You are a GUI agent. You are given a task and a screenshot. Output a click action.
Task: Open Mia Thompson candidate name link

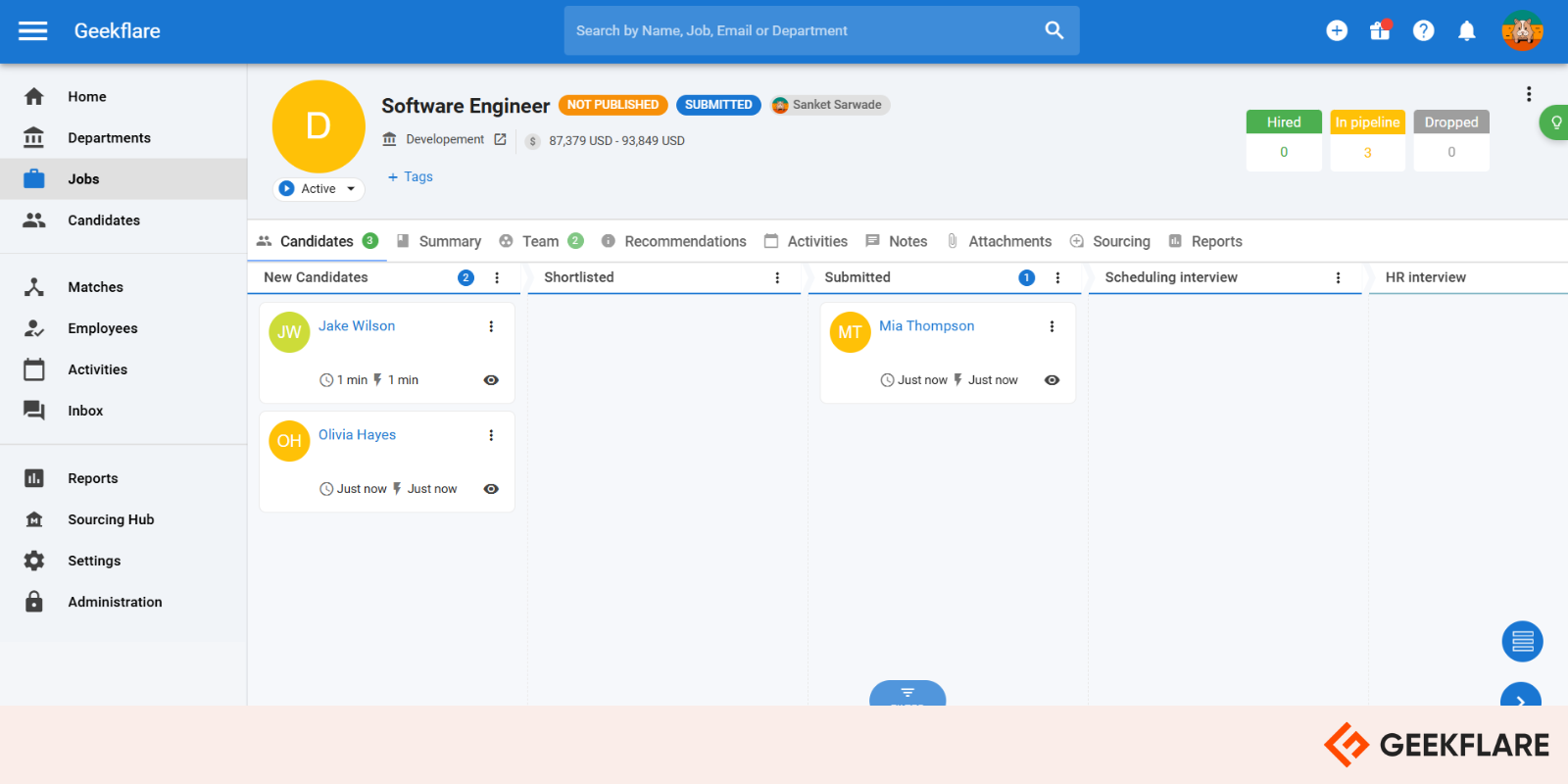[x=926, y=325]
